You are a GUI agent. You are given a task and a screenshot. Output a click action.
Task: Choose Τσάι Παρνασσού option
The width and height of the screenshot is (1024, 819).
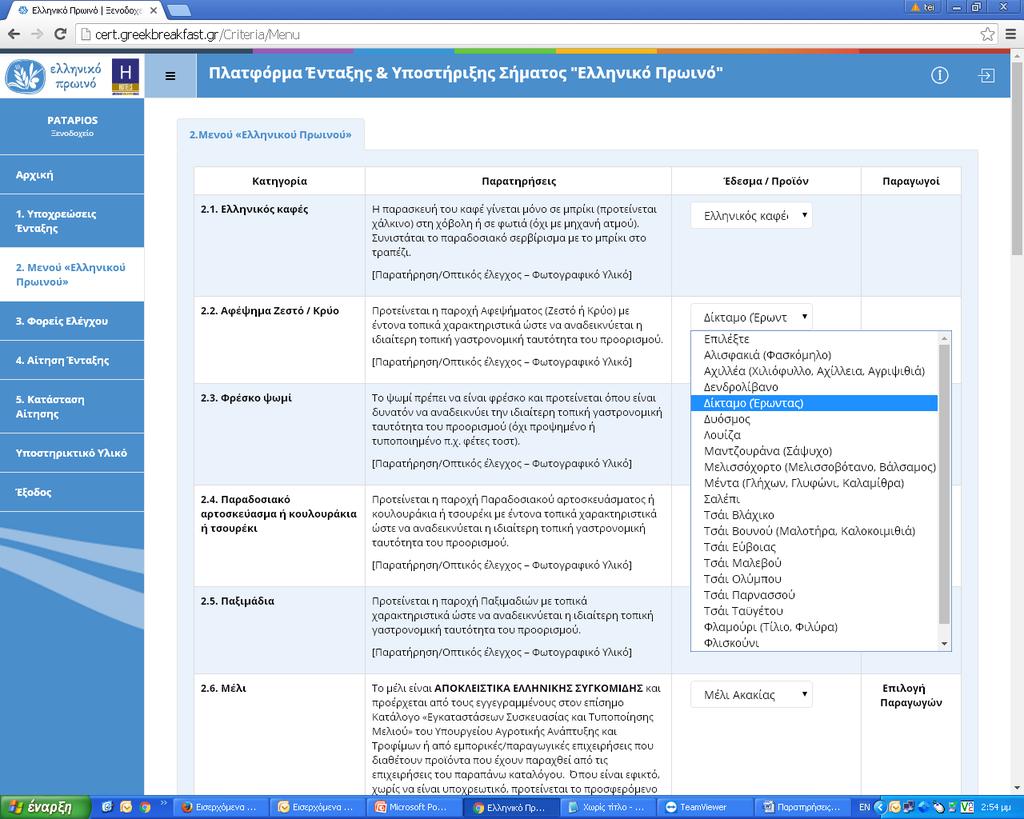pyautogui.click(x=814, y=595)
